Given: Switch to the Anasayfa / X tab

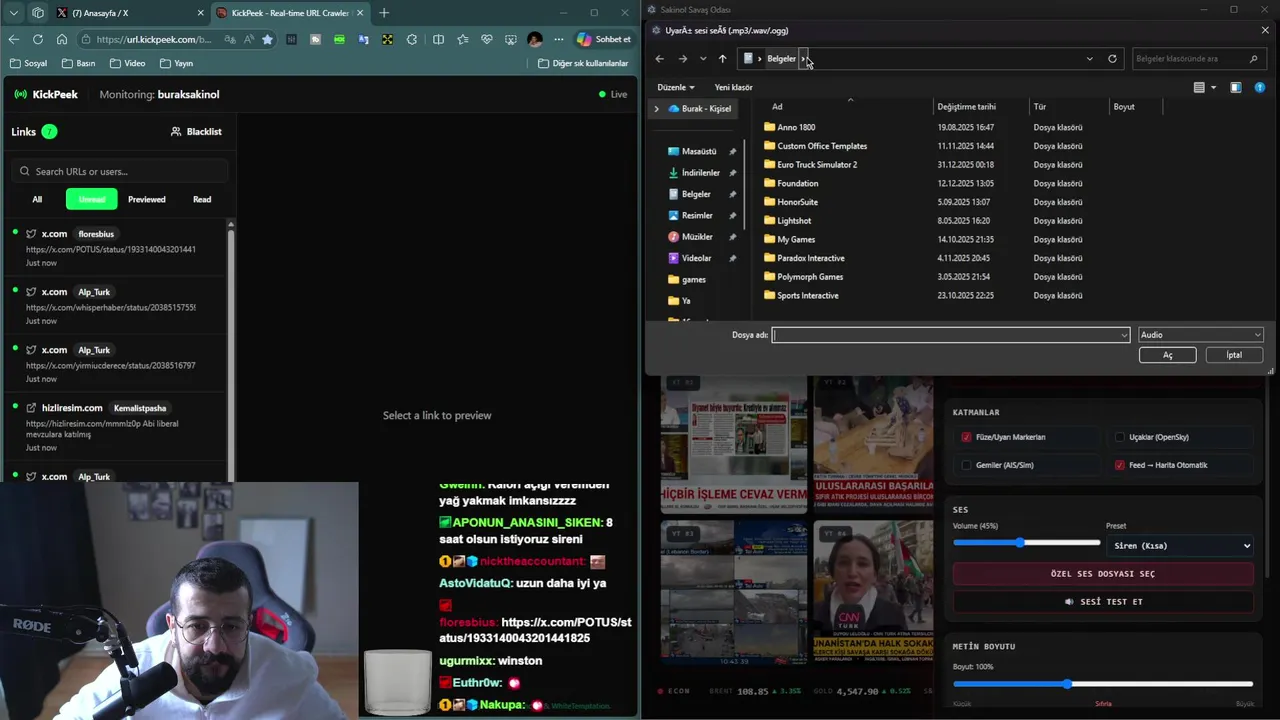Looking at the screenshot, I should click(x=129, y=13).
